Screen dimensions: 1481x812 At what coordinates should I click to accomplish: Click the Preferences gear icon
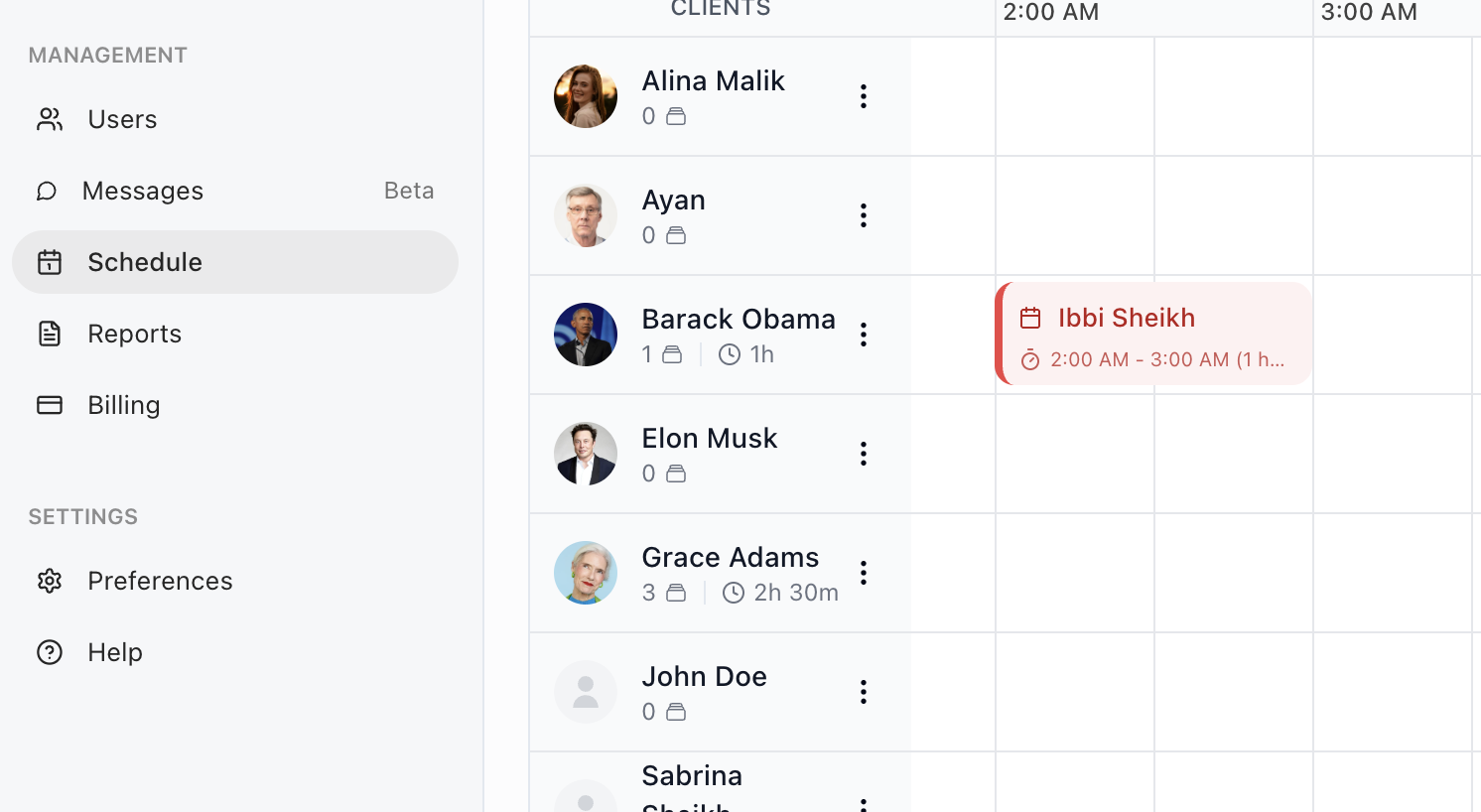(50, 581)
